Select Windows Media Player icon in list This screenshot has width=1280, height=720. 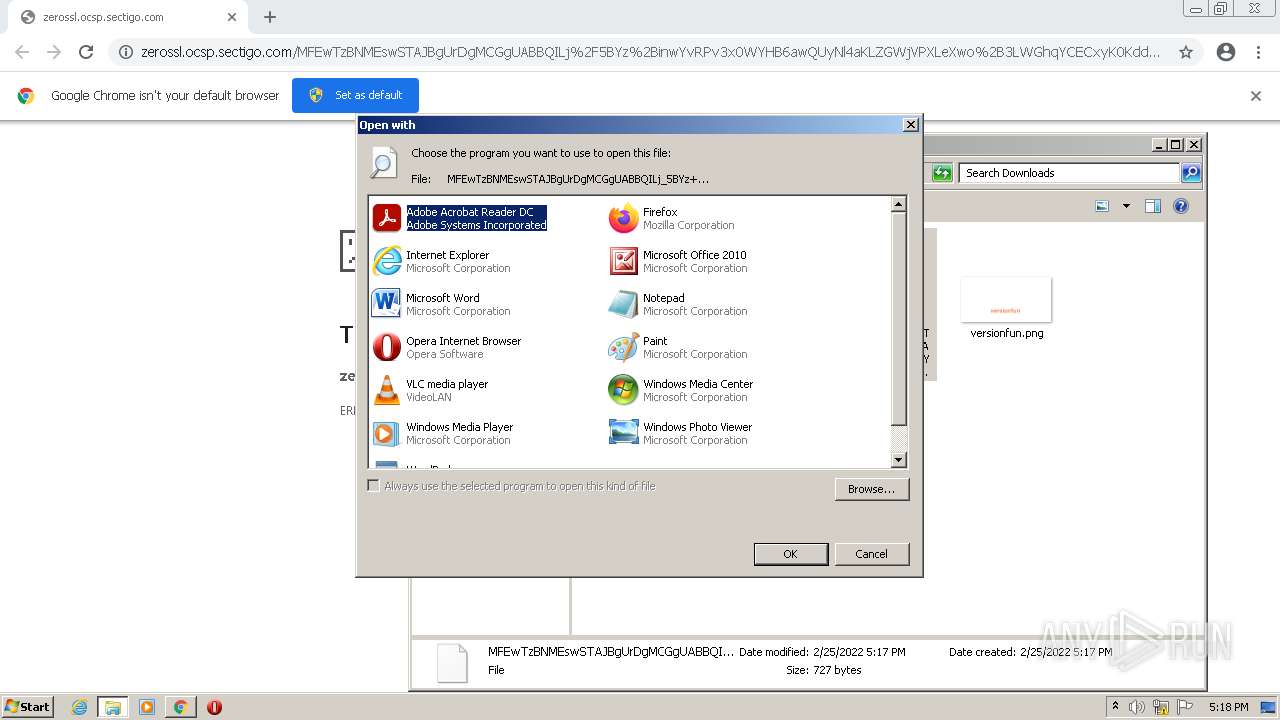click(387, 433)
